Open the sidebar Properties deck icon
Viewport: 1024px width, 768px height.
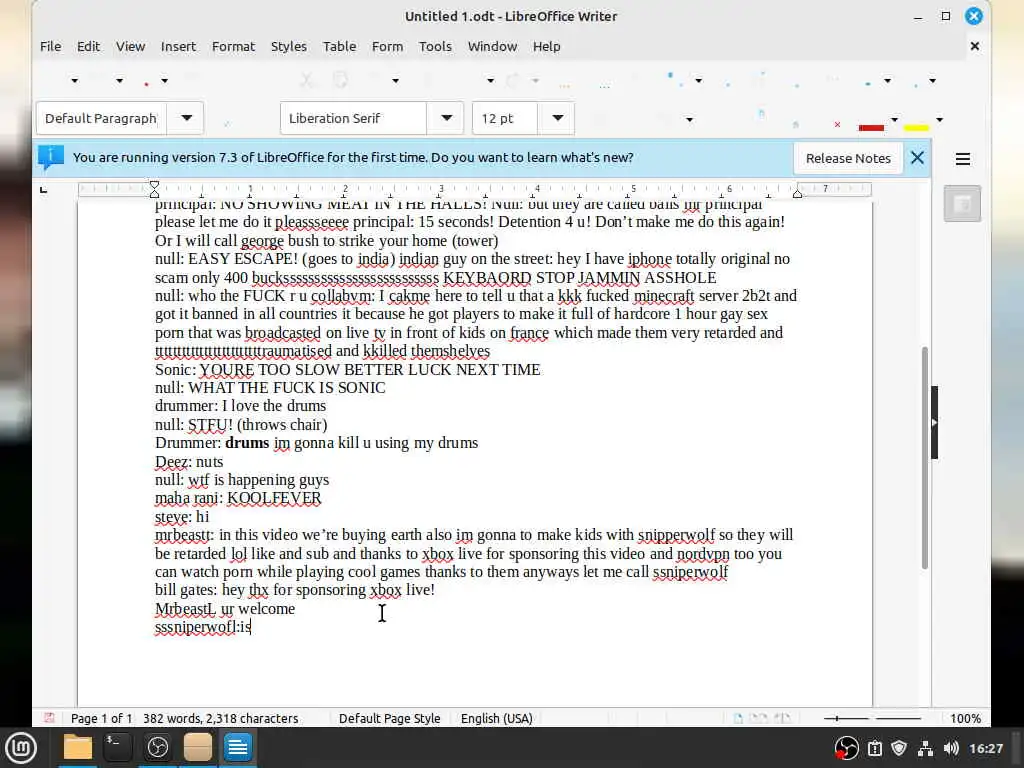coord(962,204)
